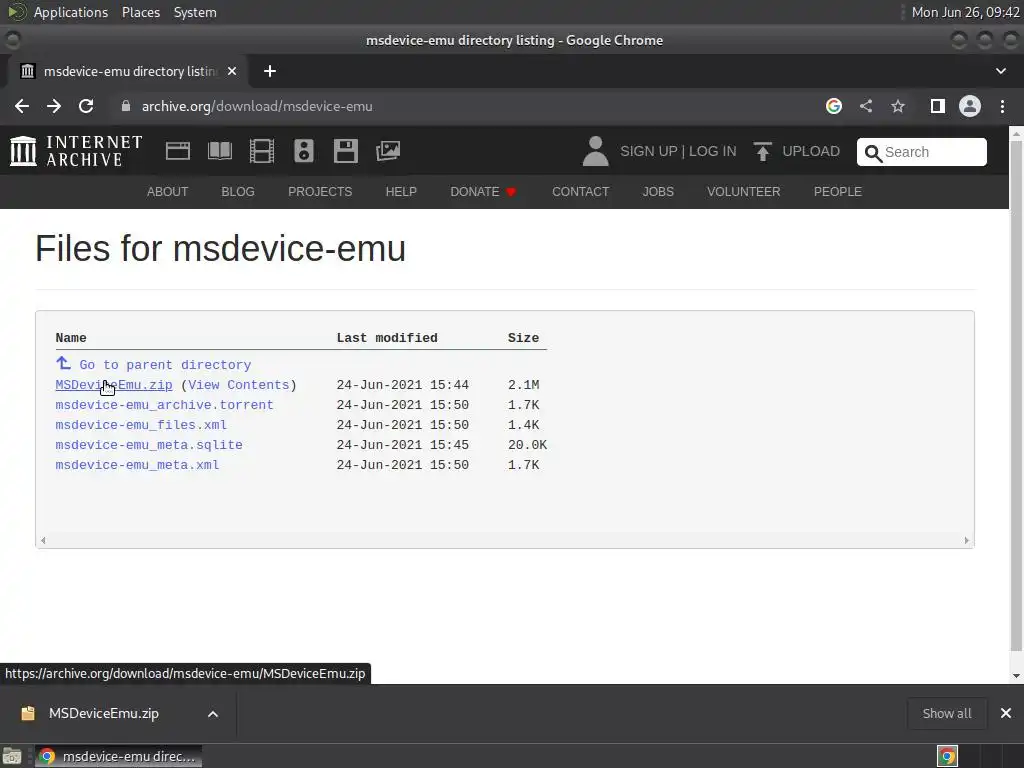Click right arrow of listing horizontal scrollbar
The image size is (1024, 768).
(967, 540)
